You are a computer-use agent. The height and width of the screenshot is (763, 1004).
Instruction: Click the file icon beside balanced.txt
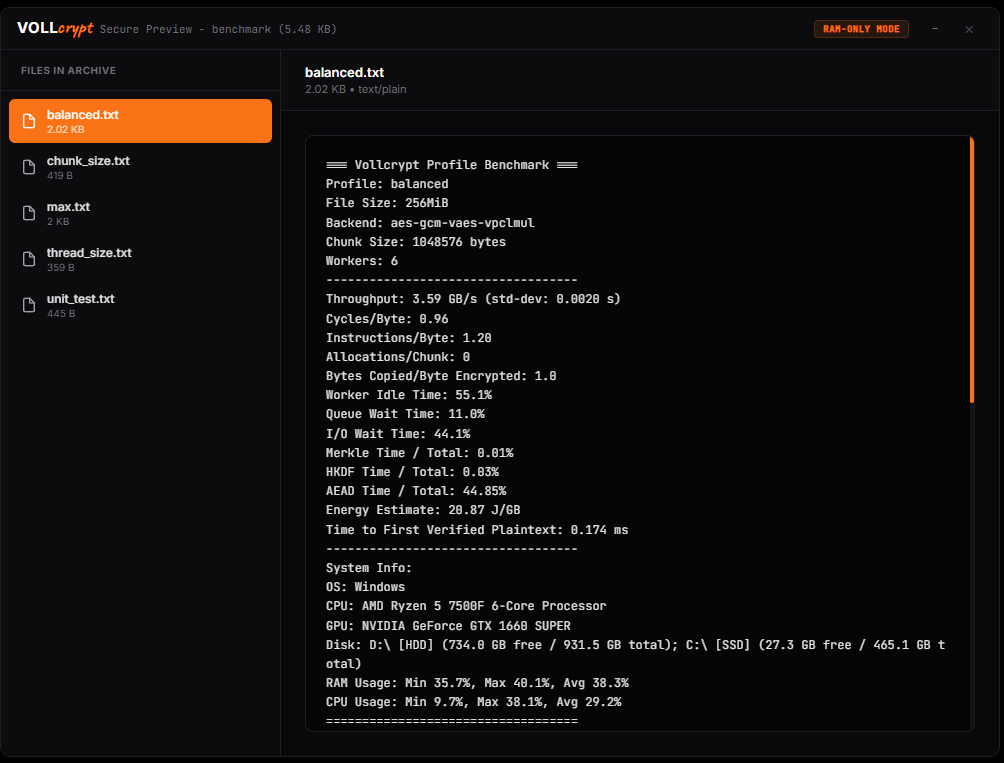(x=29, y=121)
